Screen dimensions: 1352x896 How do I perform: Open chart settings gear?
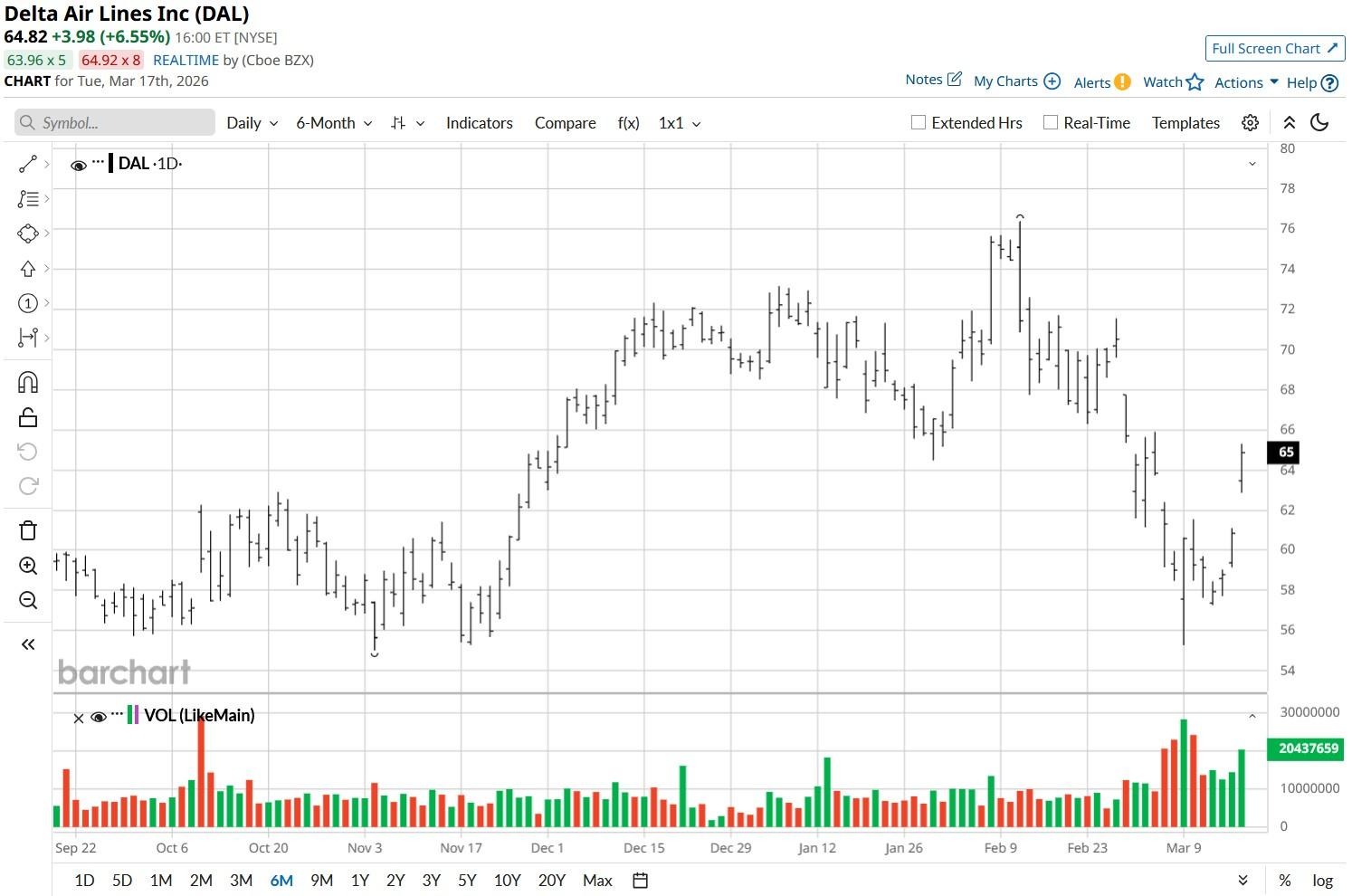(x=1250, y=123)
